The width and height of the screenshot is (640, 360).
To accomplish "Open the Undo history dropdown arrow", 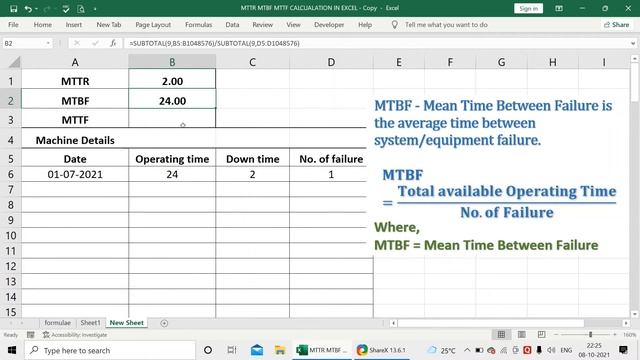I will point(36,9).
